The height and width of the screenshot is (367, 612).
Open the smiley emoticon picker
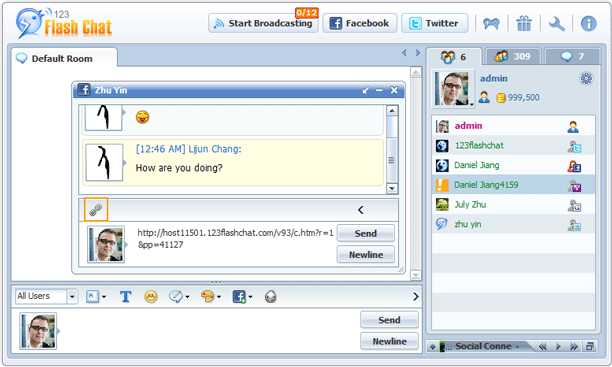[x=151, y=297]
